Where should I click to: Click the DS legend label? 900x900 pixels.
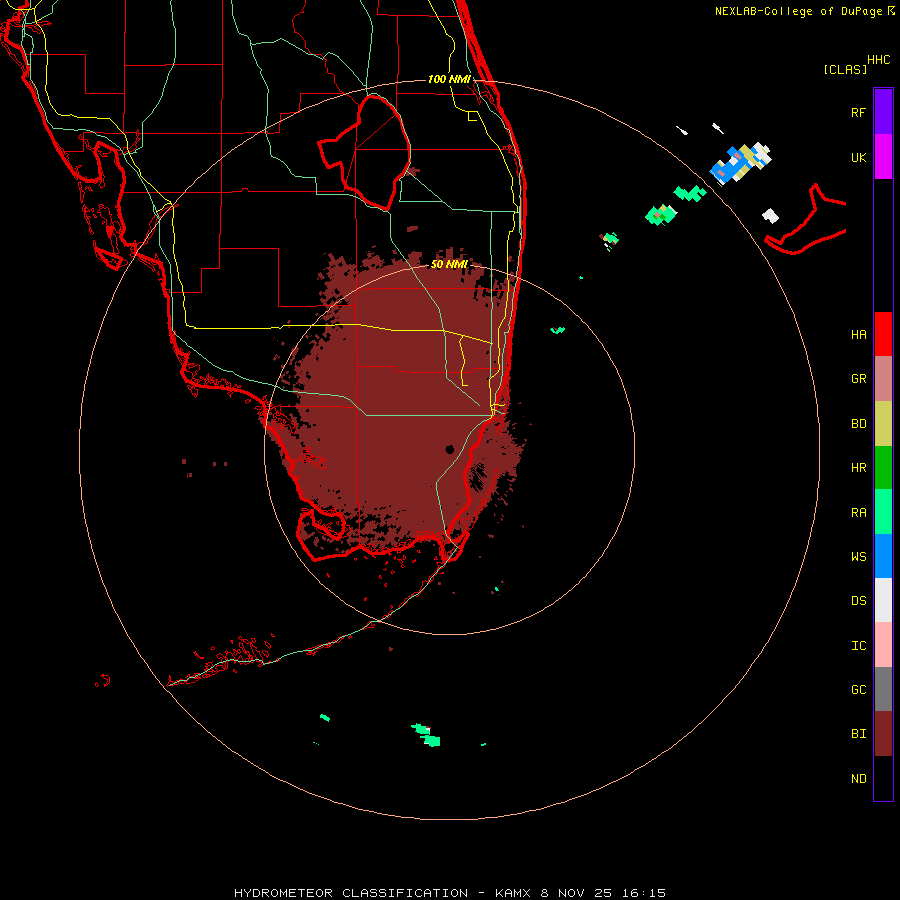pos(858,601)
